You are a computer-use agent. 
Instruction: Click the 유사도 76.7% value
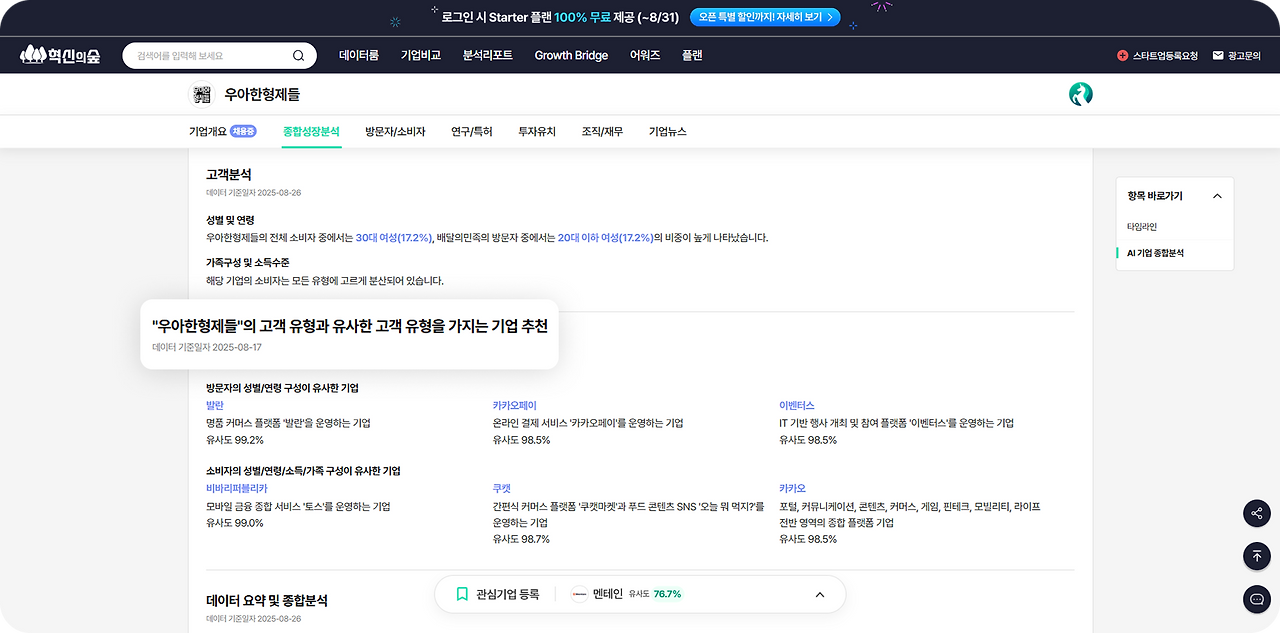(667, 594)
